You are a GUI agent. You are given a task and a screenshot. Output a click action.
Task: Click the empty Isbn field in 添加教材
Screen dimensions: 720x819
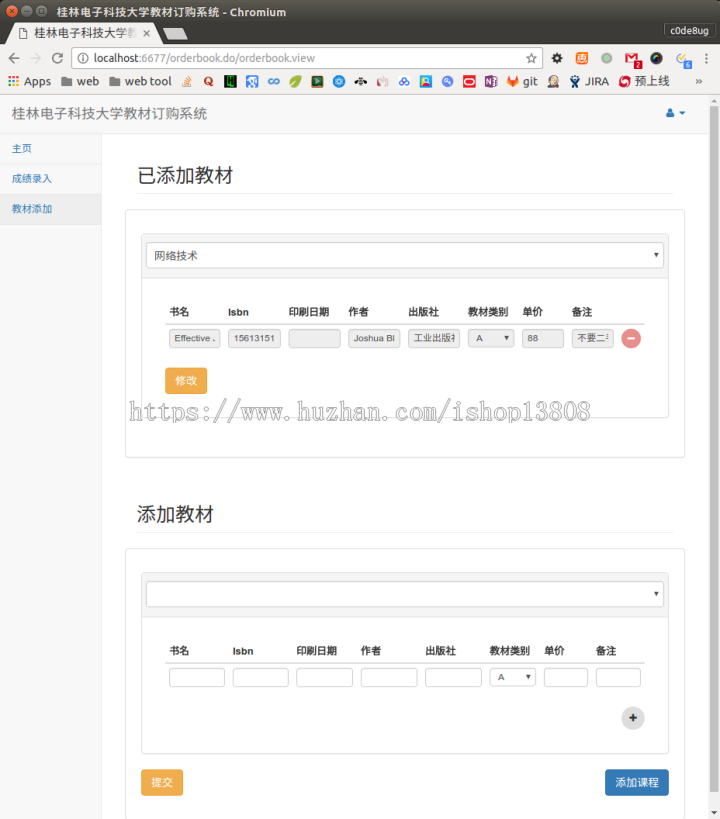tap(261, 677)
